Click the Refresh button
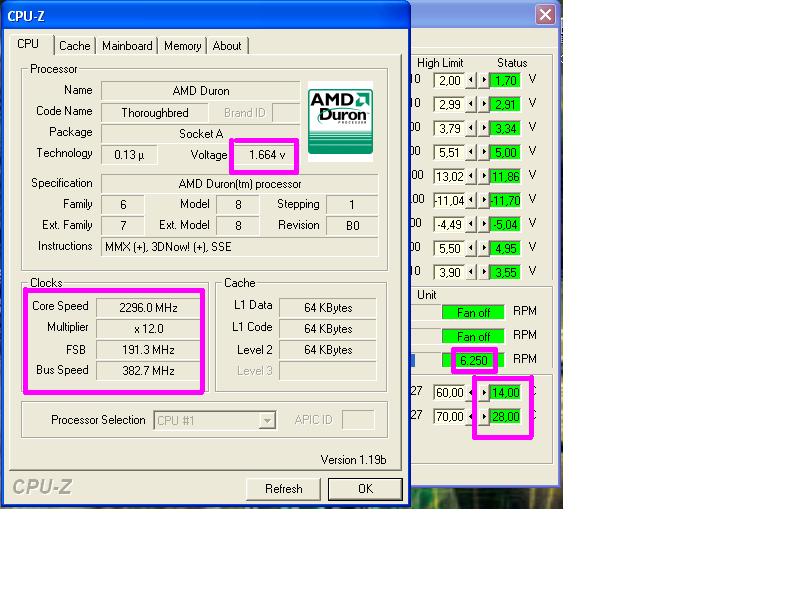This screenshot has height=600, width=800. (284, 489)
